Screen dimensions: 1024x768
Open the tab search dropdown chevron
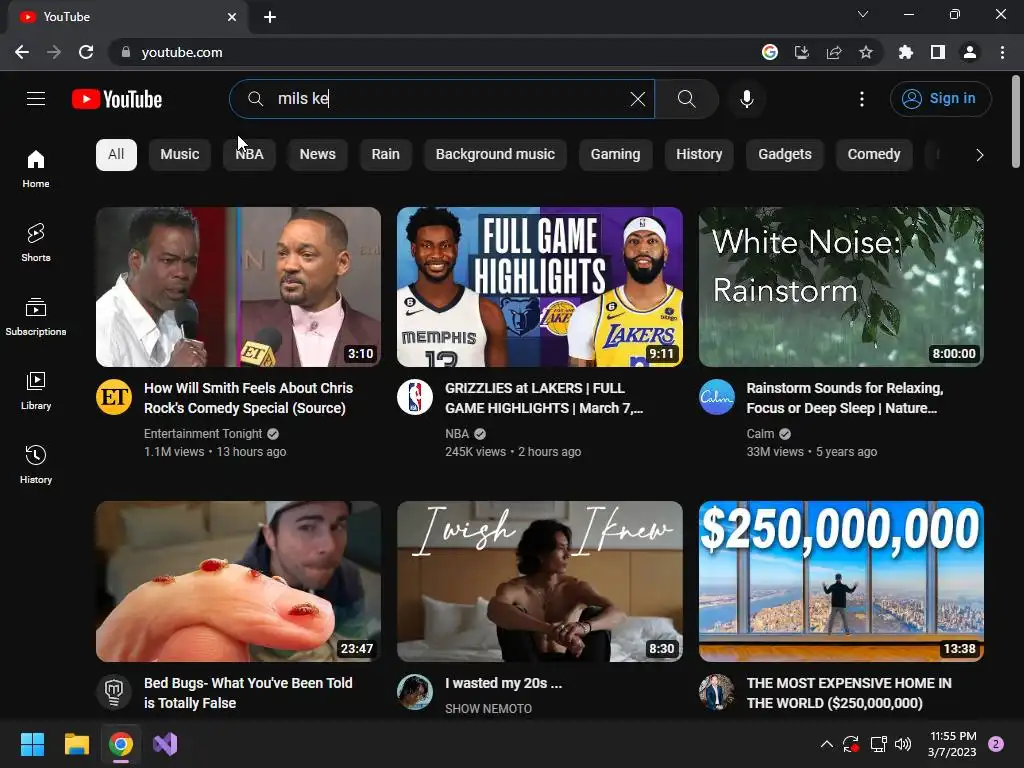pyautogui.click(x=863, y=14)
